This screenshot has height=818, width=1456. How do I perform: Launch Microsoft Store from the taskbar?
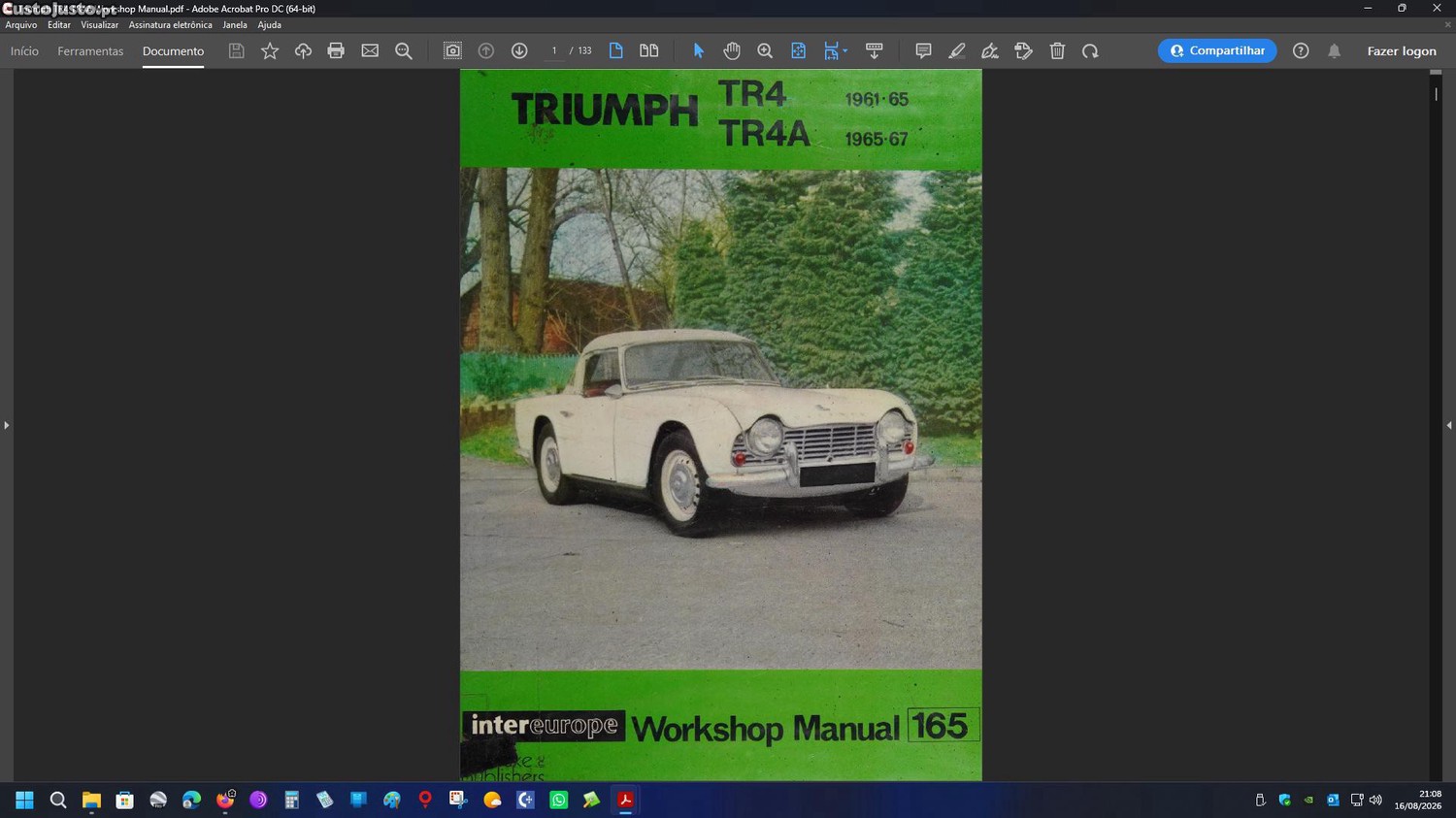(125, 800)
